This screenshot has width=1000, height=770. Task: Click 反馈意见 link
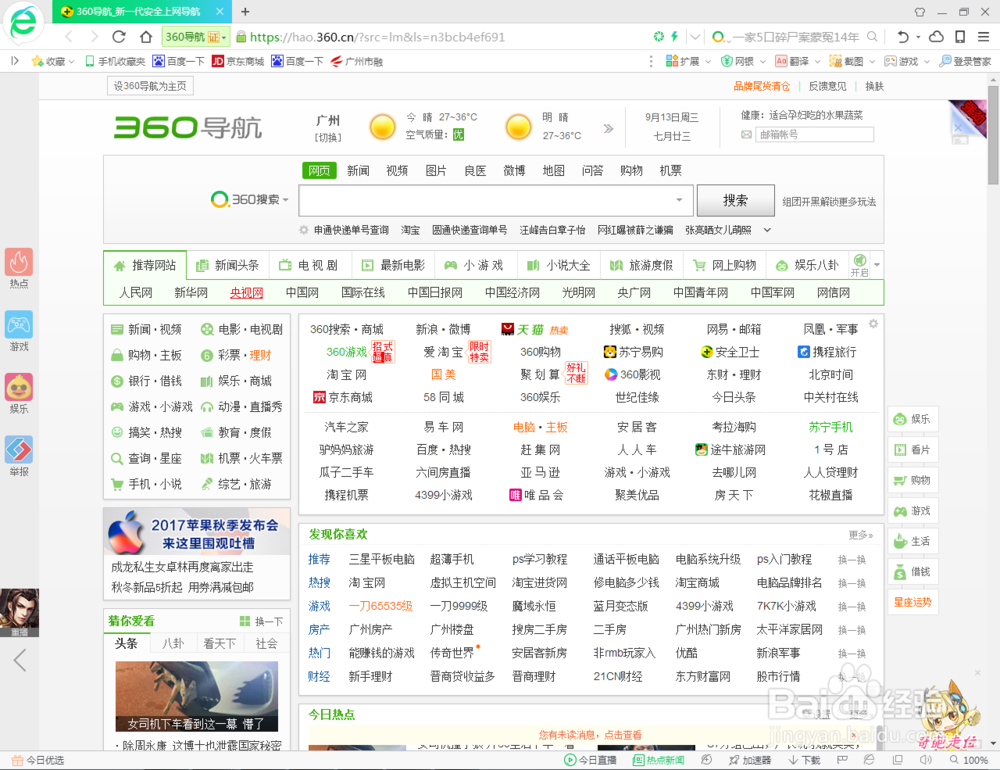click(x=827, y=86)
